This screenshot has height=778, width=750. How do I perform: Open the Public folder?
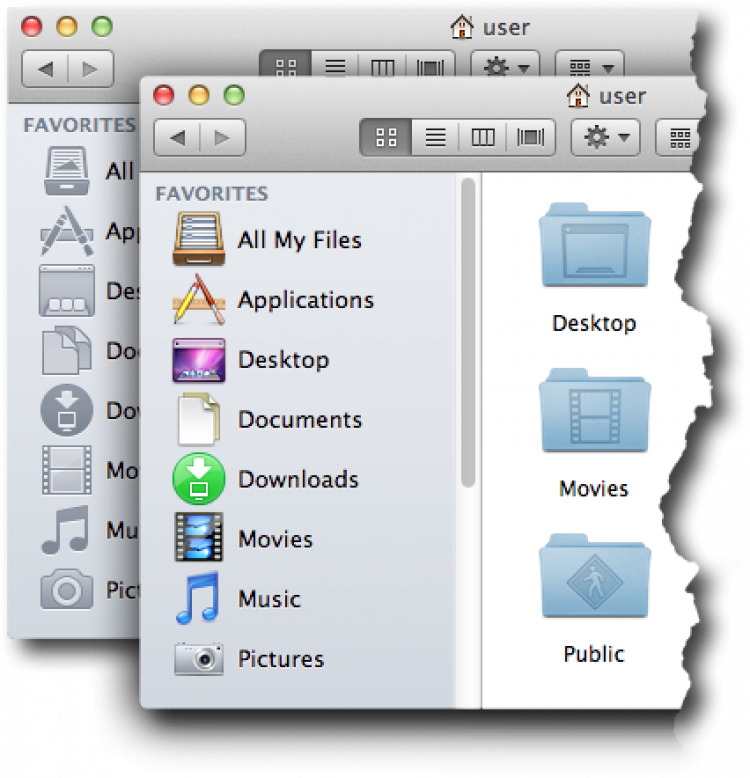click(x=594, y=600)
